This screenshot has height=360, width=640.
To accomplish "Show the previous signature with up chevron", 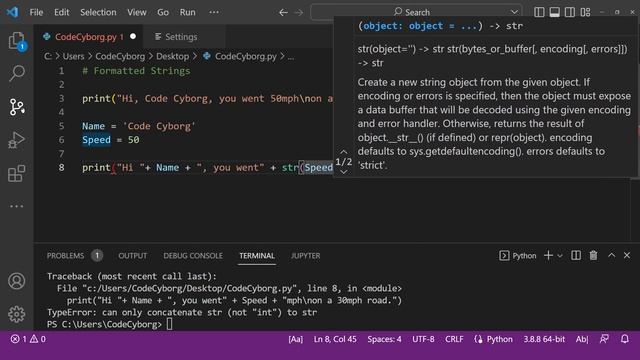I will [x=344, y=152].
